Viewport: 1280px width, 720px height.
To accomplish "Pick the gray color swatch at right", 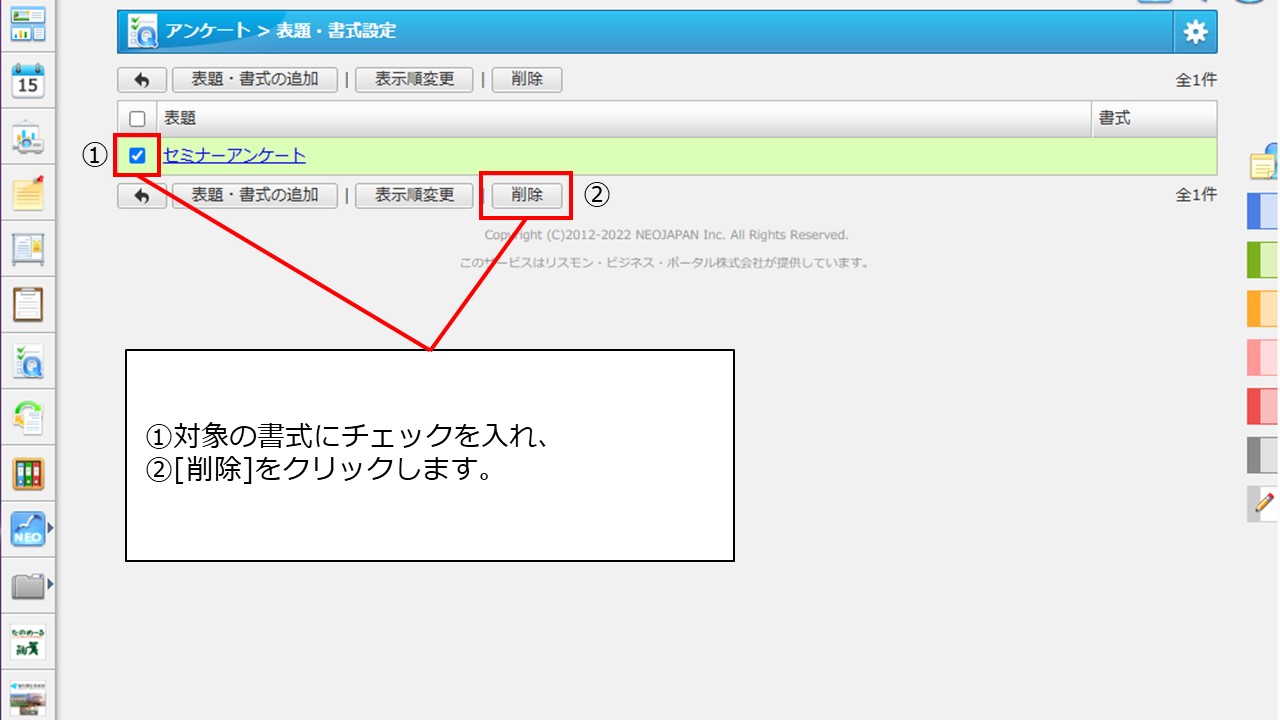I will pos(1263,455).
